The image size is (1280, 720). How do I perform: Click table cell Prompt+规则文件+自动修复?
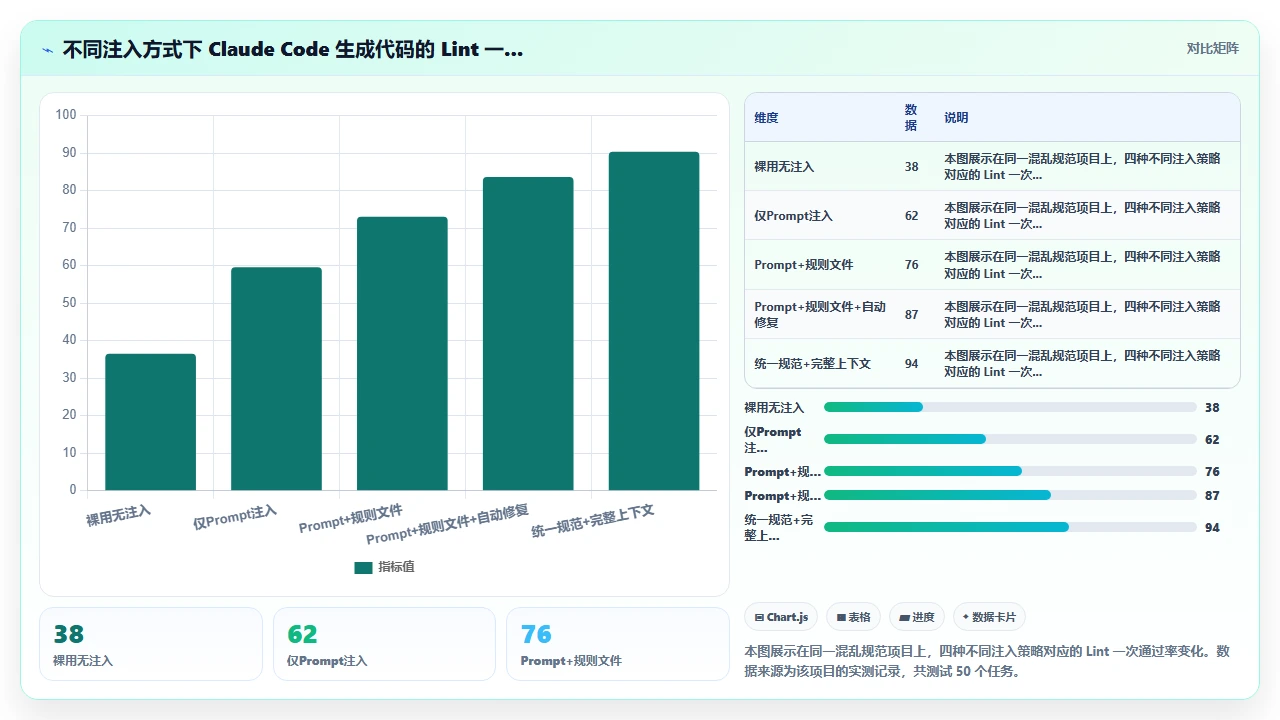tap(820, 314)
